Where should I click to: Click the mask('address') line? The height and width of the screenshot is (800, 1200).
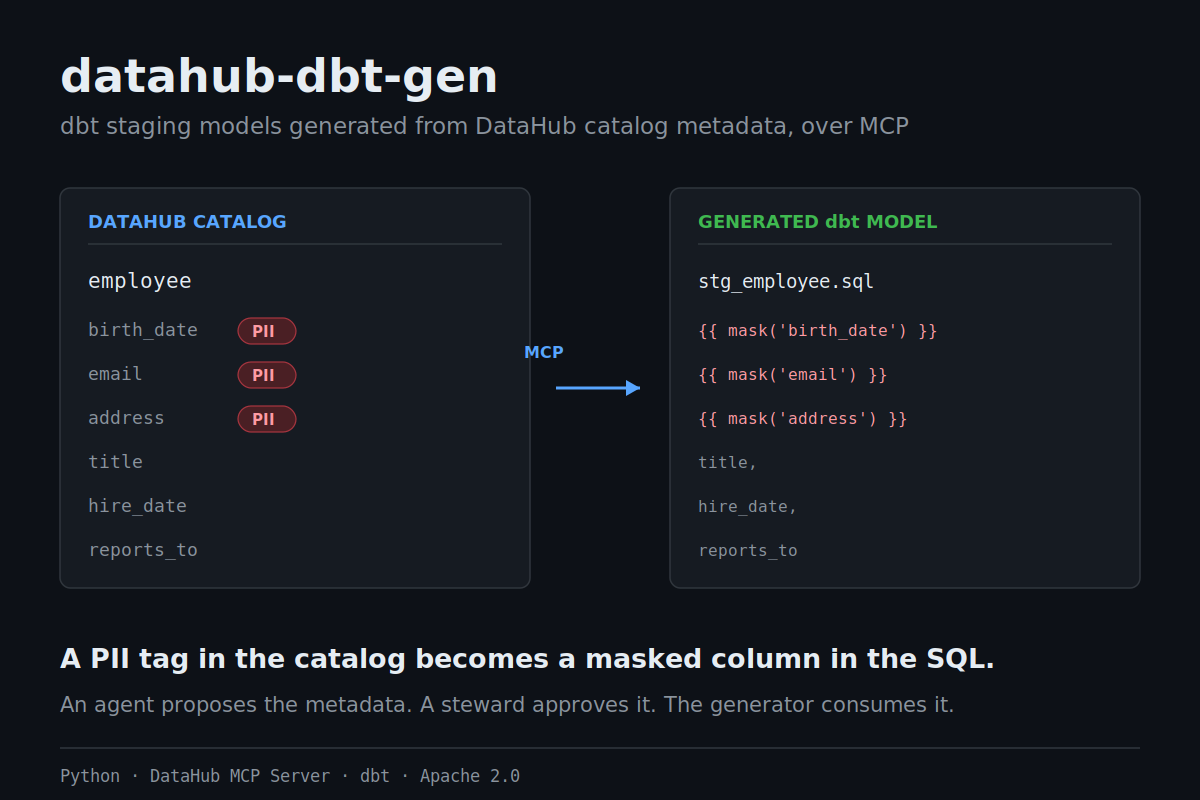point(803,418)
